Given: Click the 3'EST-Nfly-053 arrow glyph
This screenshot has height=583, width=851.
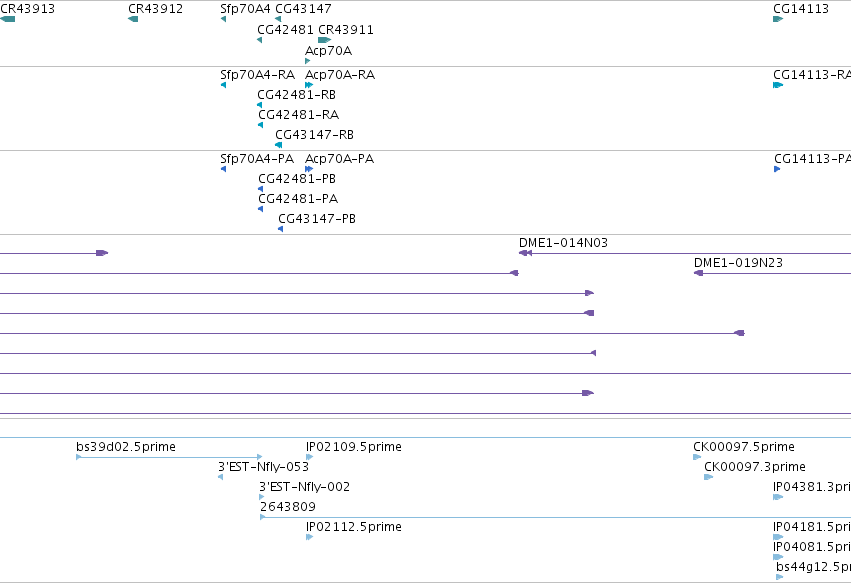Looking at the screenshot, I should tap(220, 477).
